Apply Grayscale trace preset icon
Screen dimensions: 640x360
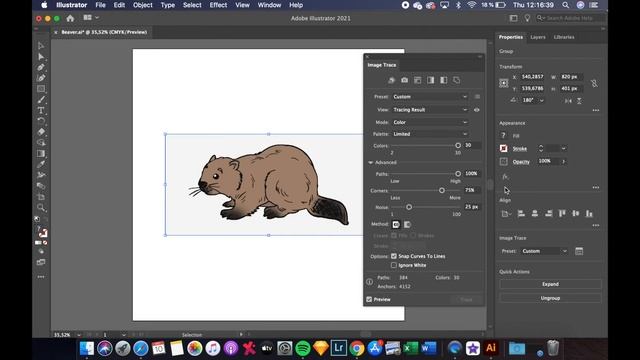pos(431,80)
